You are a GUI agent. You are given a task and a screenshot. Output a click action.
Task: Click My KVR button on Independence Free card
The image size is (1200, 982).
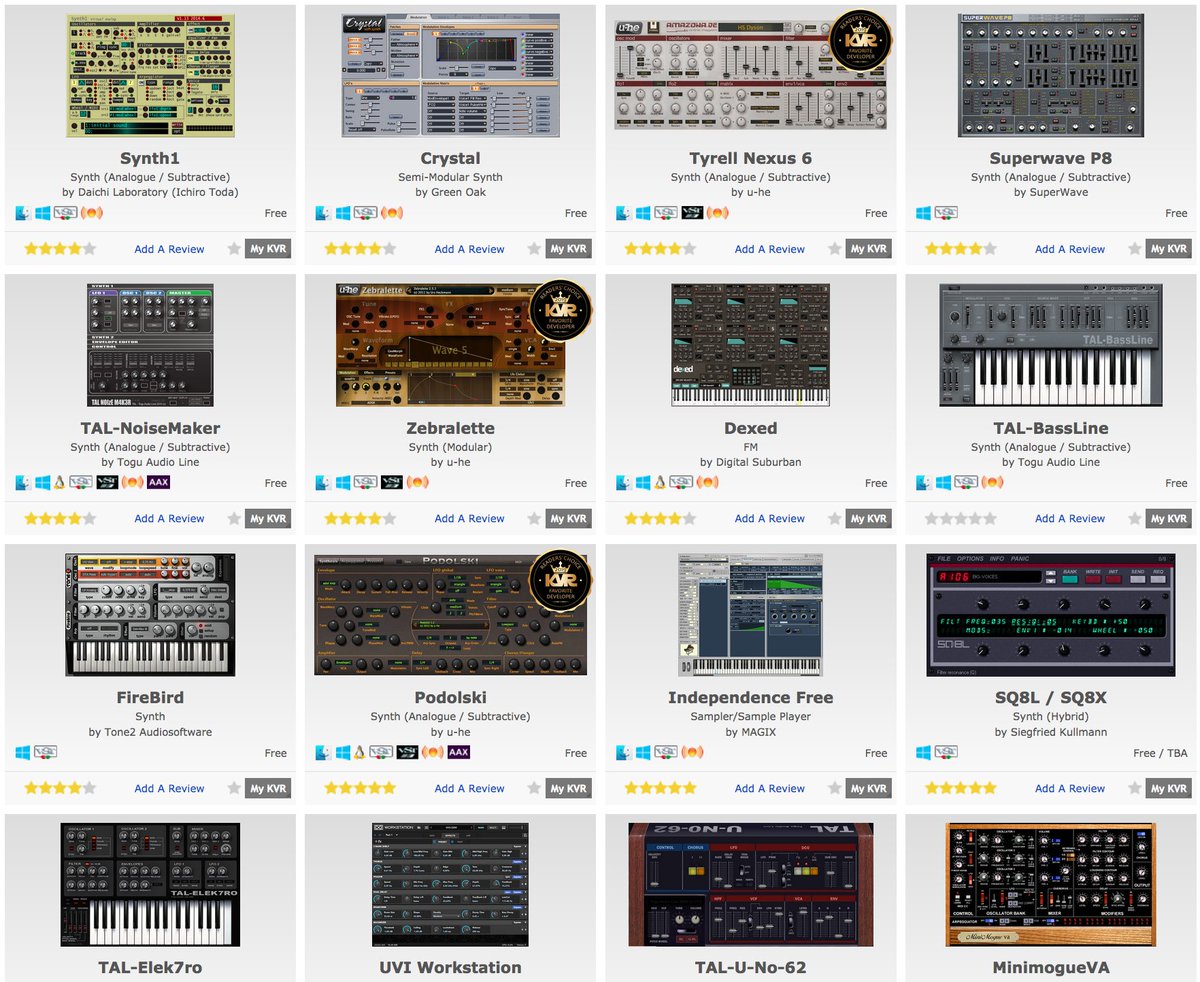(x=868, y=788)
